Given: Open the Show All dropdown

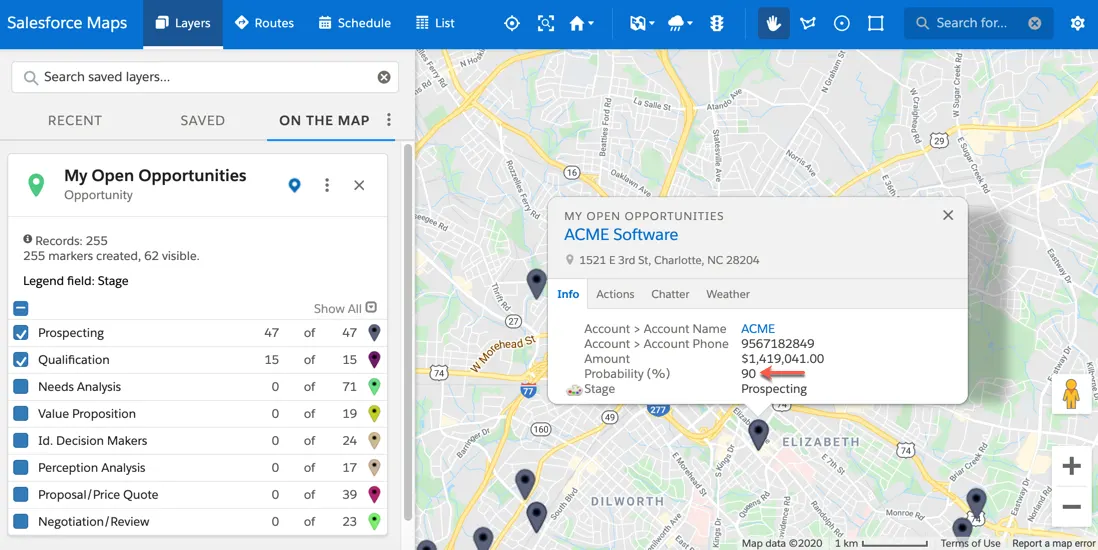Looking at the screenshot, I should (345, 308).
